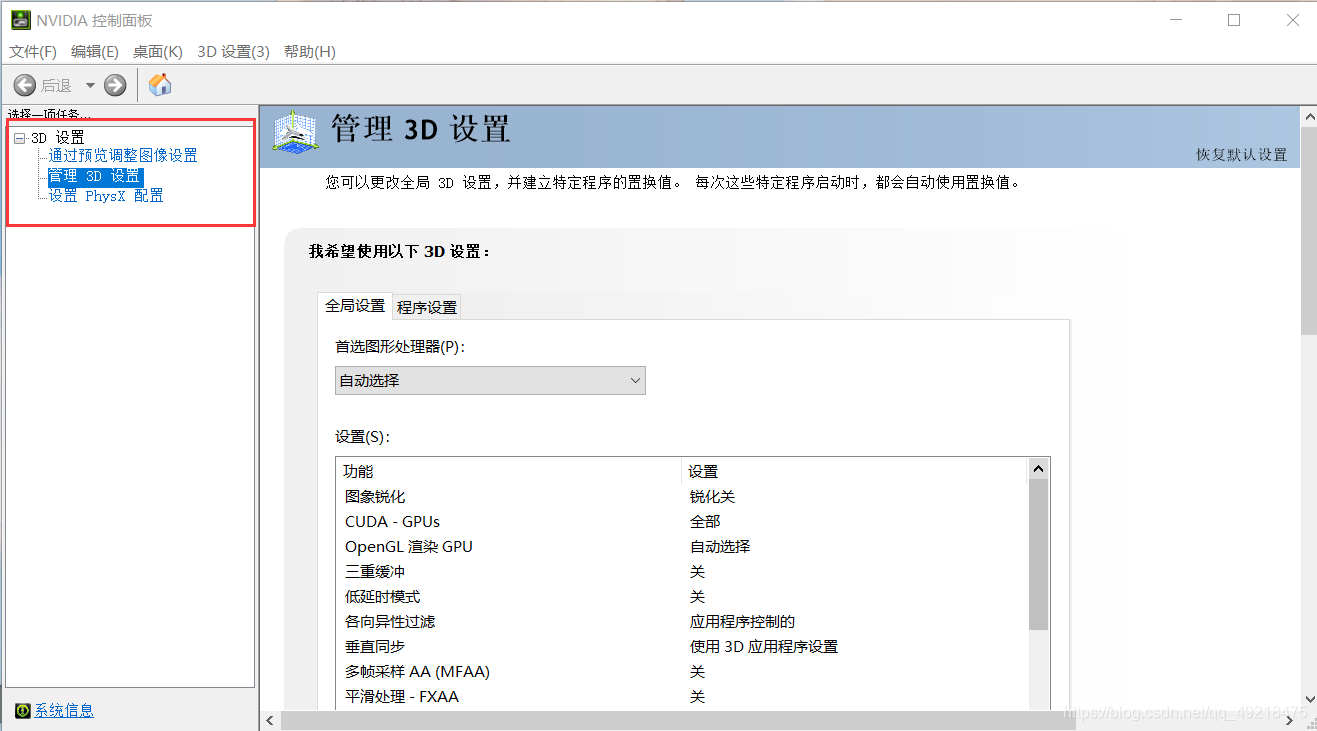Click the NVIDIA logo in title bar
The width and height of the screenshot is (1317, 731).
pyautogui.click(x=20, y=20)
